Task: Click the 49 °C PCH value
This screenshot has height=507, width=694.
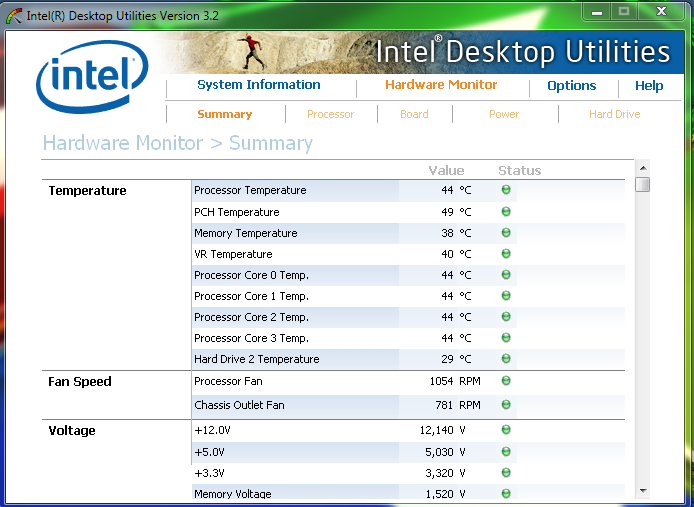Action: point(456,212)
